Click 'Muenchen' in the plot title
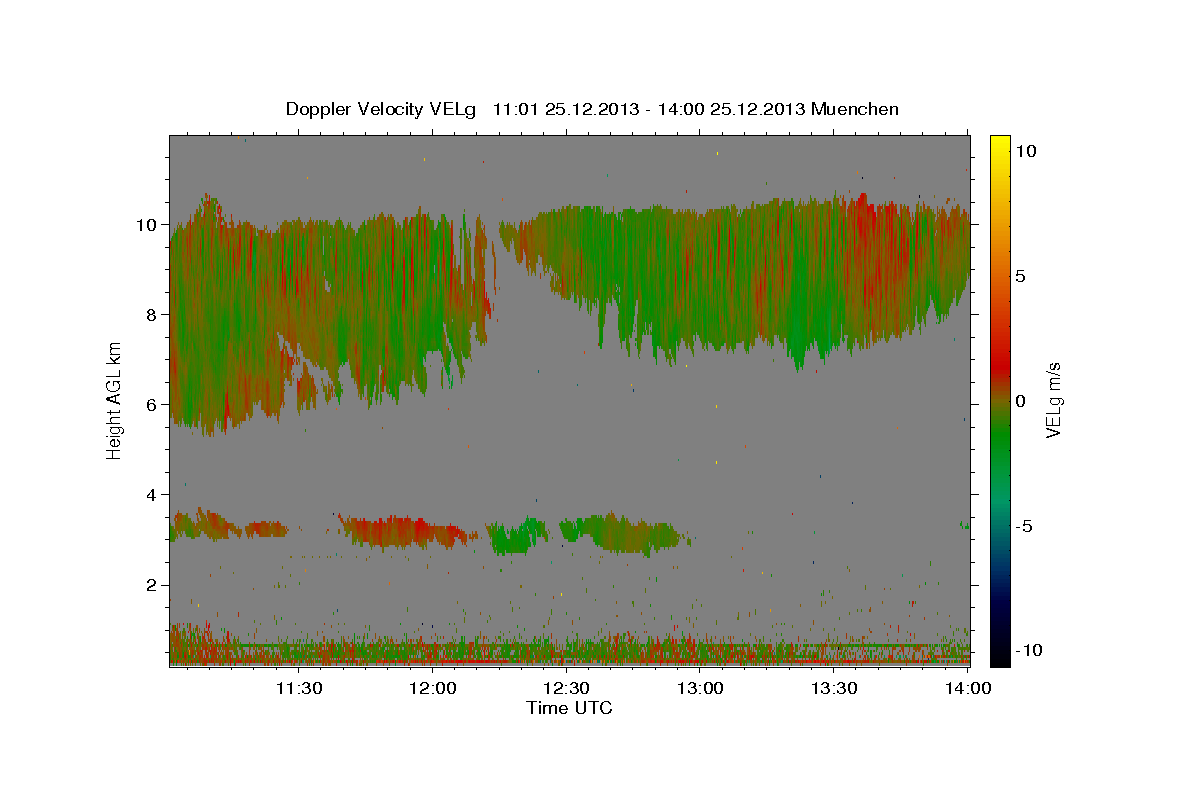 click(x=855, y=109)
